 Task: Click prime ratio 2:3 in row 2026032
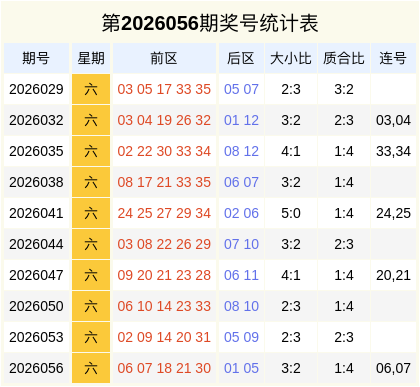344,120
